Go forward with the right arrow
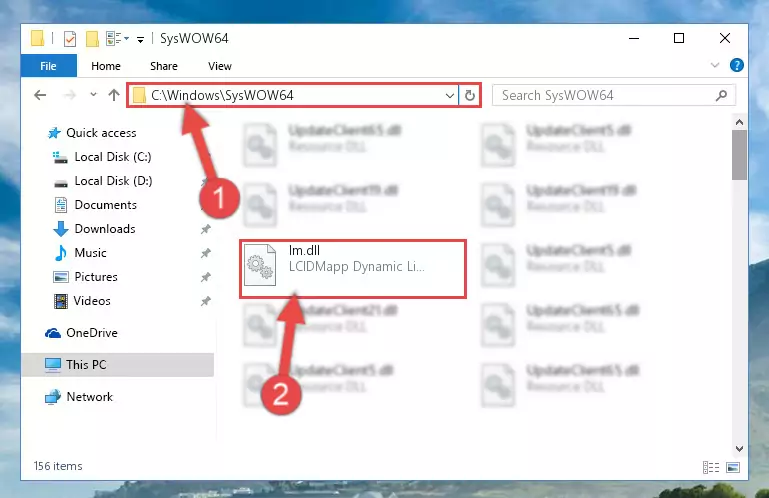Screen dimensions: 769x498 tap(70, 95)
